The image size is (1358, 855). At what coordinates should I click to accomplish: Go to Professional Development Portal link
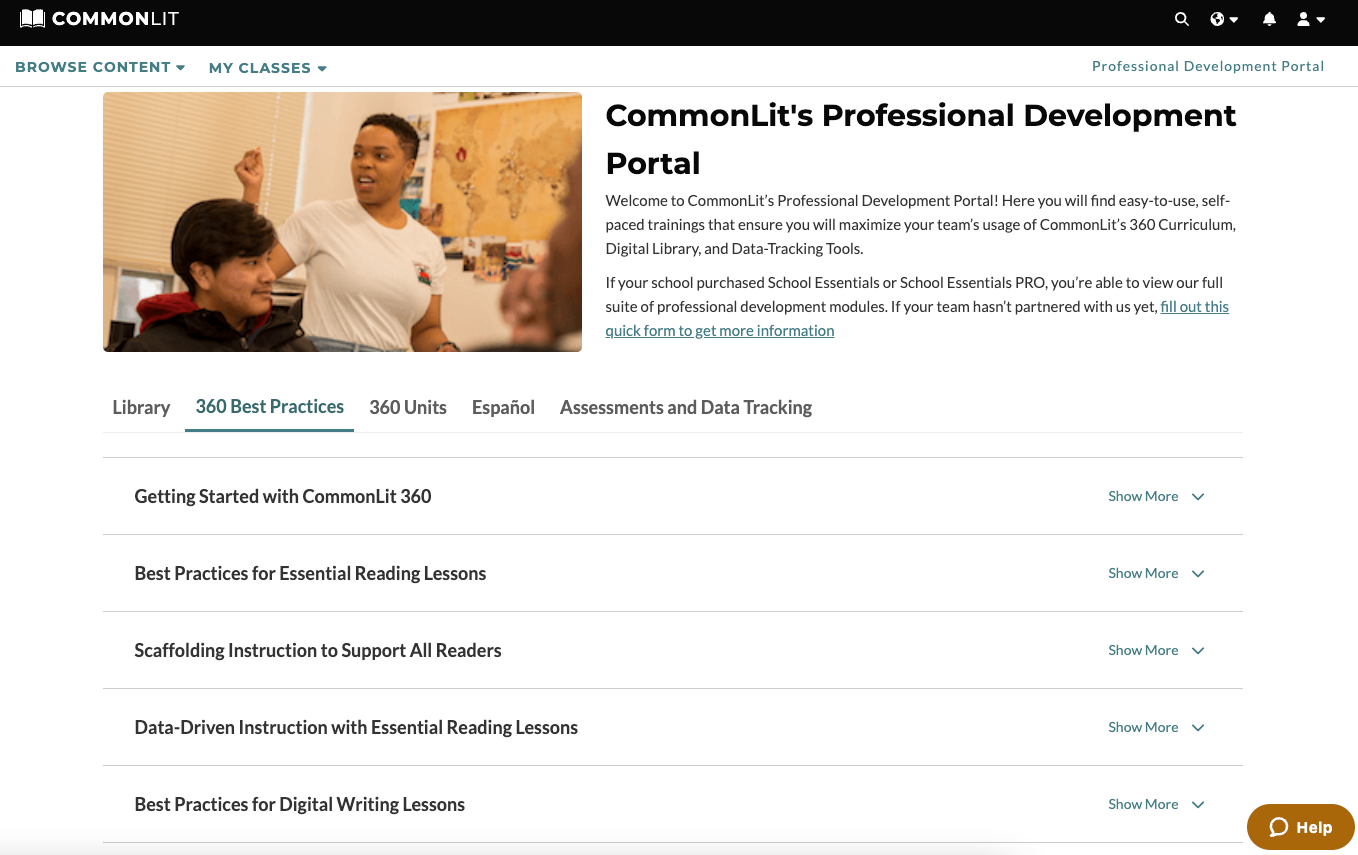tap(1208, 66)
